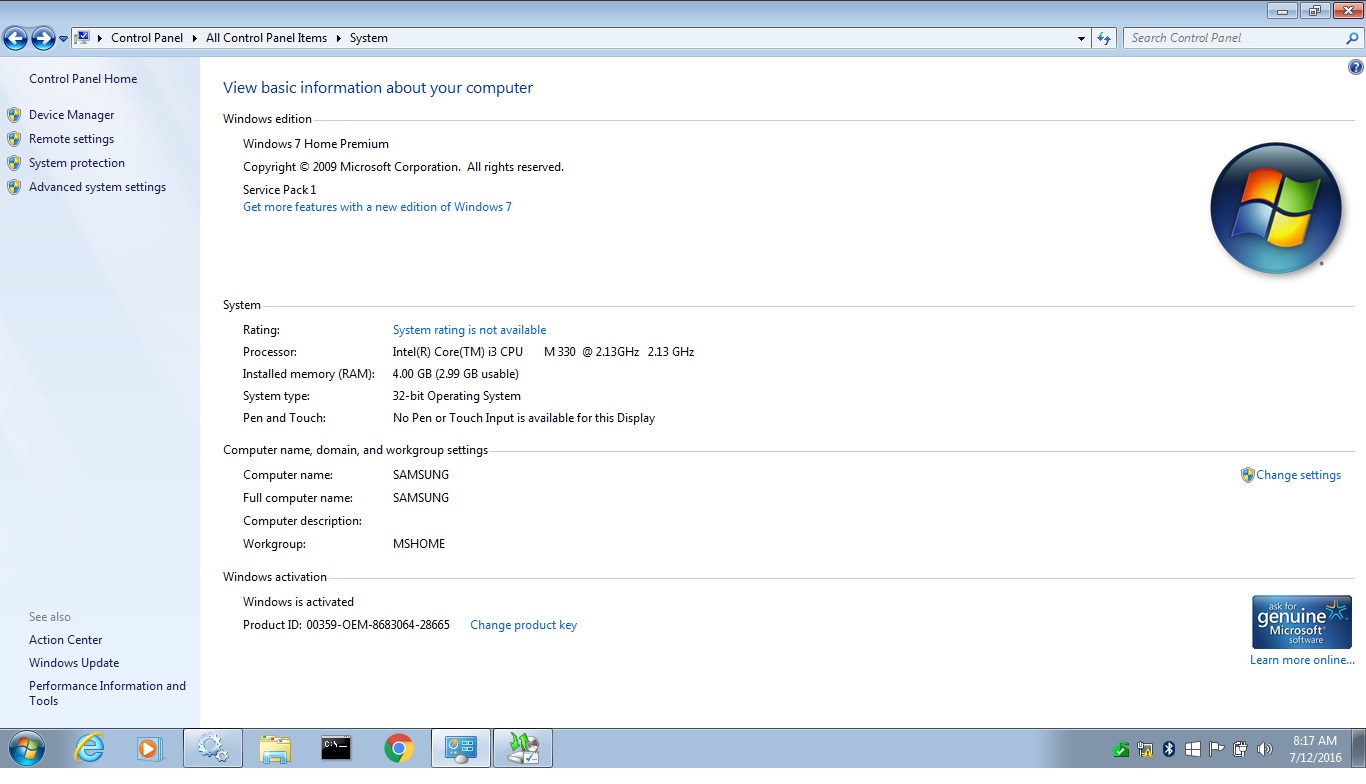Image resolution: width=1366 pixels, height=784 pixels.
Task: Click the Windows logo tray icon
Action: click(1193, 749)
